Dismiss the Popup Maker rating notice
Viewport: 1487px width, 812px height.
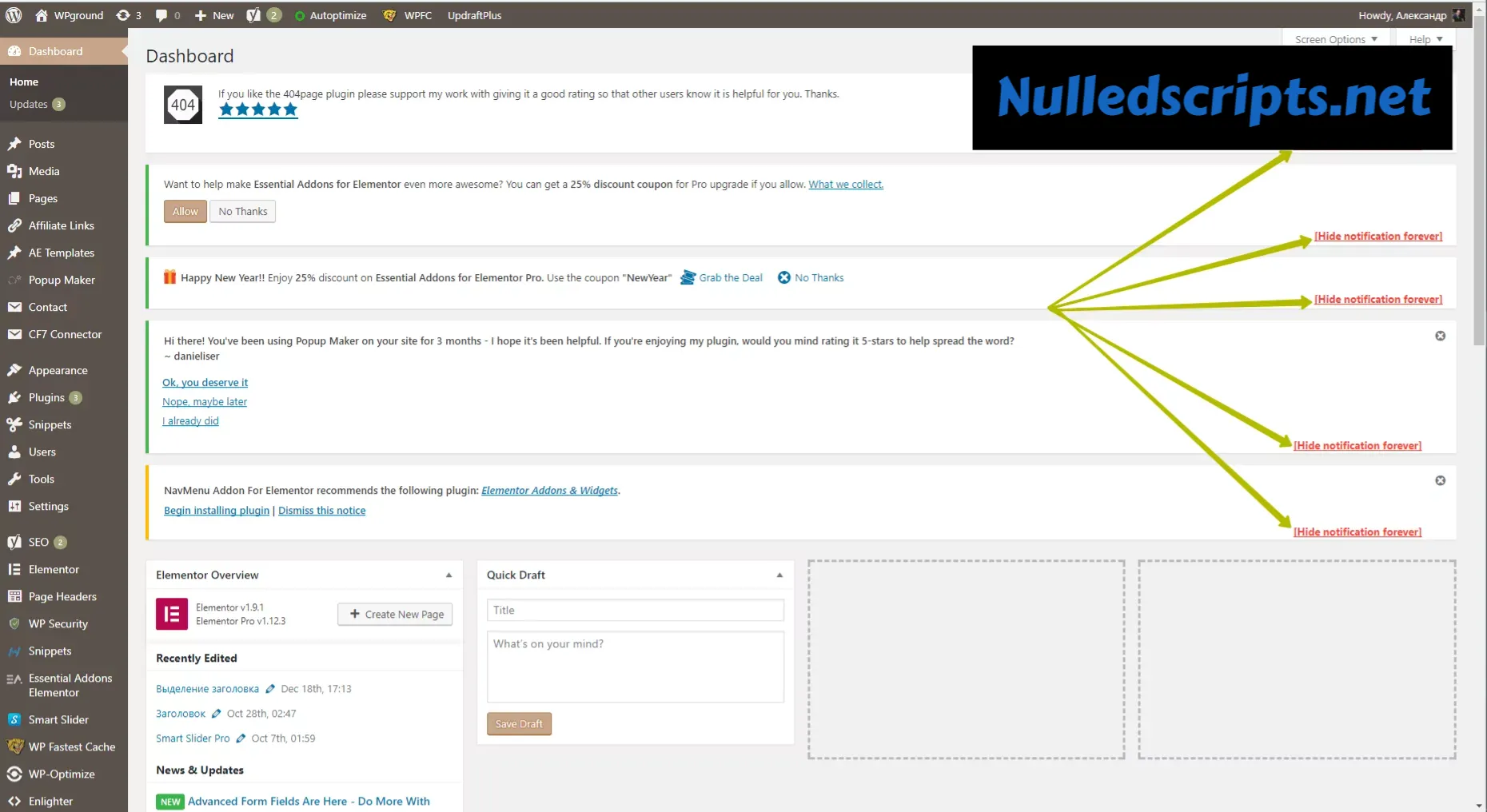pyautogui.click(x=1440, y=336)
